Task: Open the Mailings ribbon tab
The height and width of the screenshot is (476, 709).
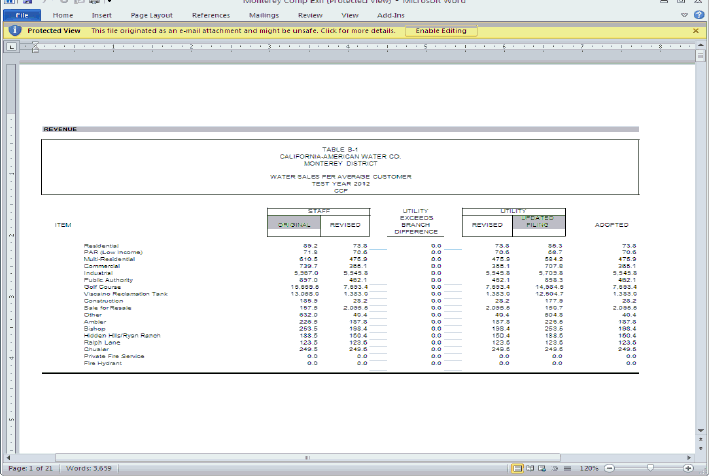Action: [263, 16]
